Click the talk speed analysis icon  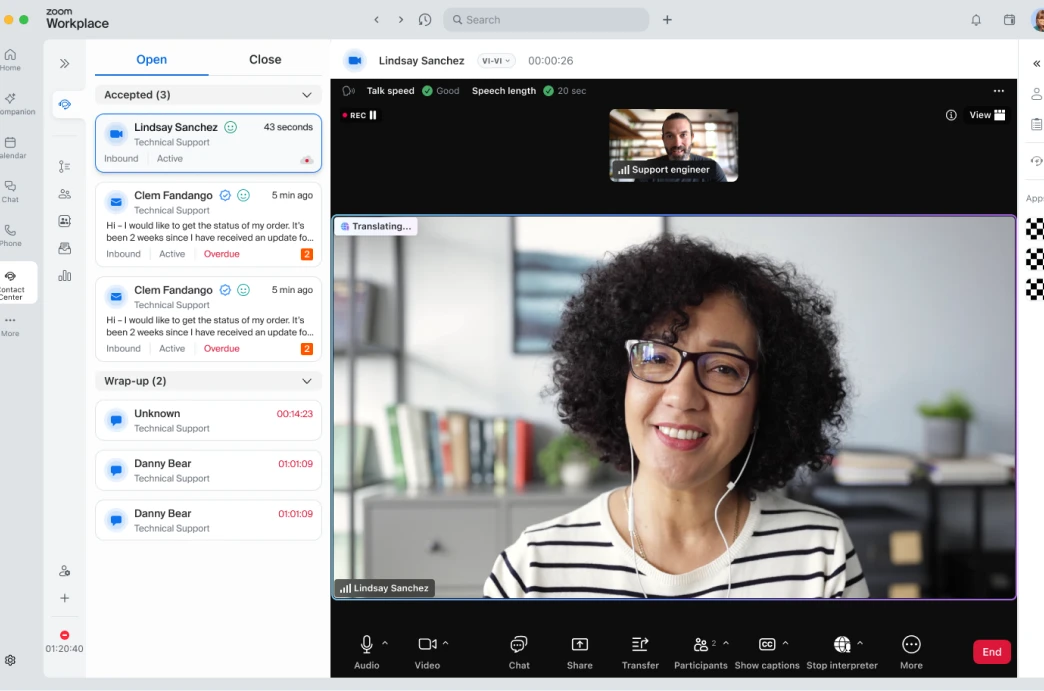(x=349, y=91)
